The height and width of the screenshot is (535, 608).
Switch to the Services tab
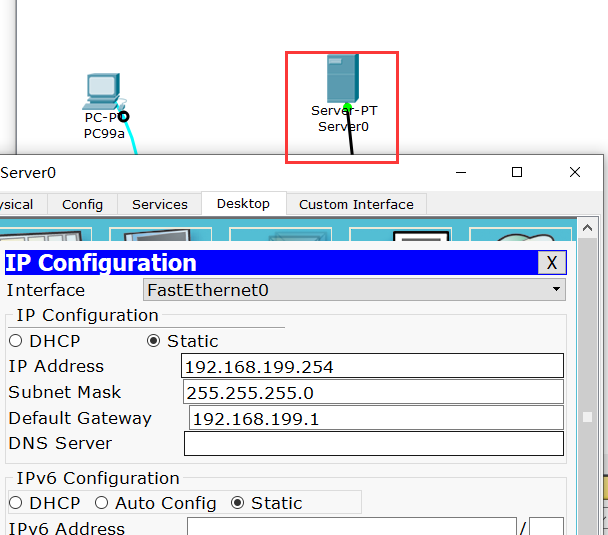coord(160,204)
